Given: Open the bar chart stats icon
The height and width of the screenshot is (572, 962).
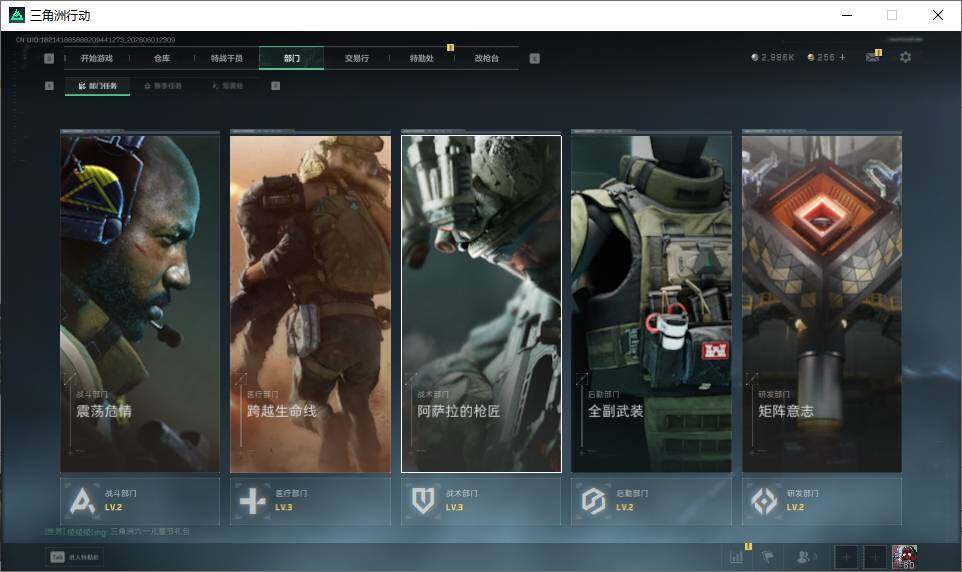Looking at the screenshot, I should click(x=736, y=557).
